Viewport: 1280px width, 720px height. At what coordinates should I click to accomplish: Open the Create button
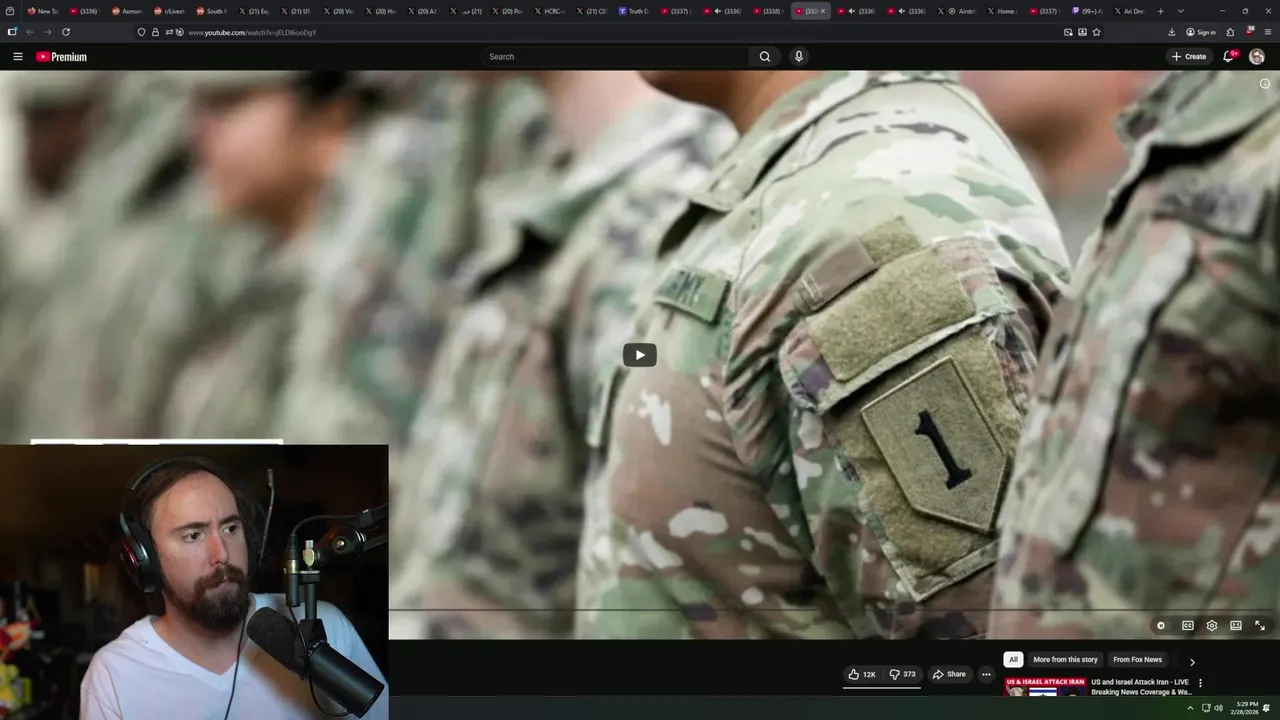pyautogui.click(x=1189, y=57)
